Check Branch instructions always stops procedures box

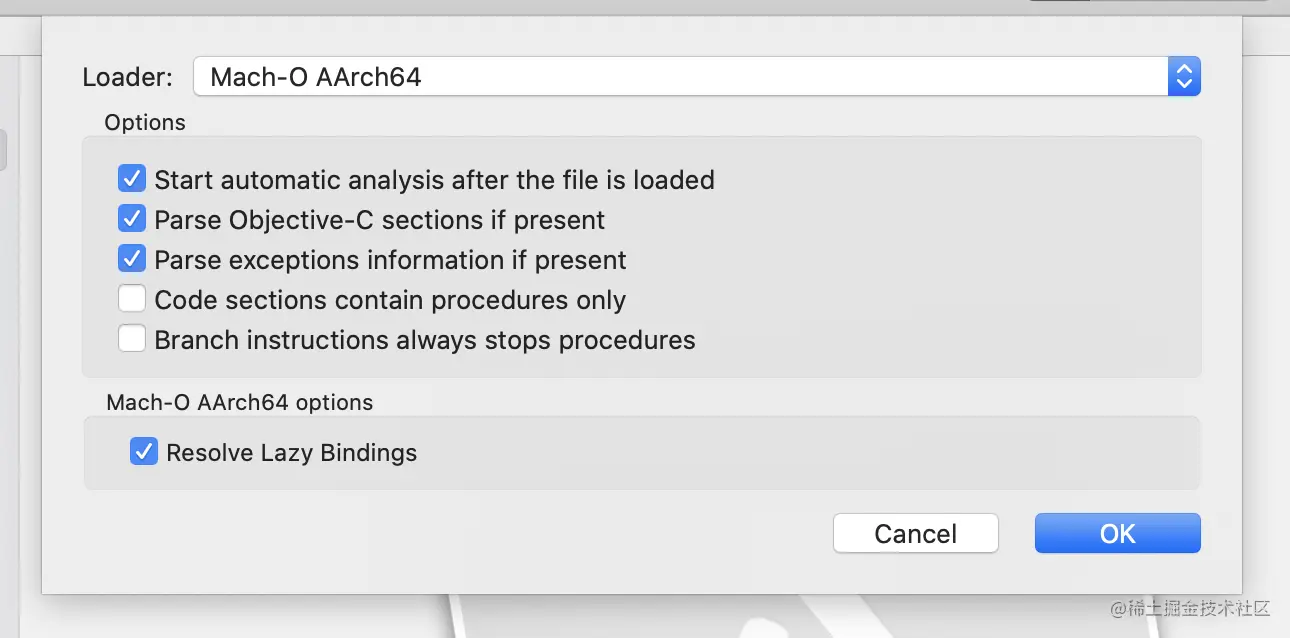(x=132, y=339)
